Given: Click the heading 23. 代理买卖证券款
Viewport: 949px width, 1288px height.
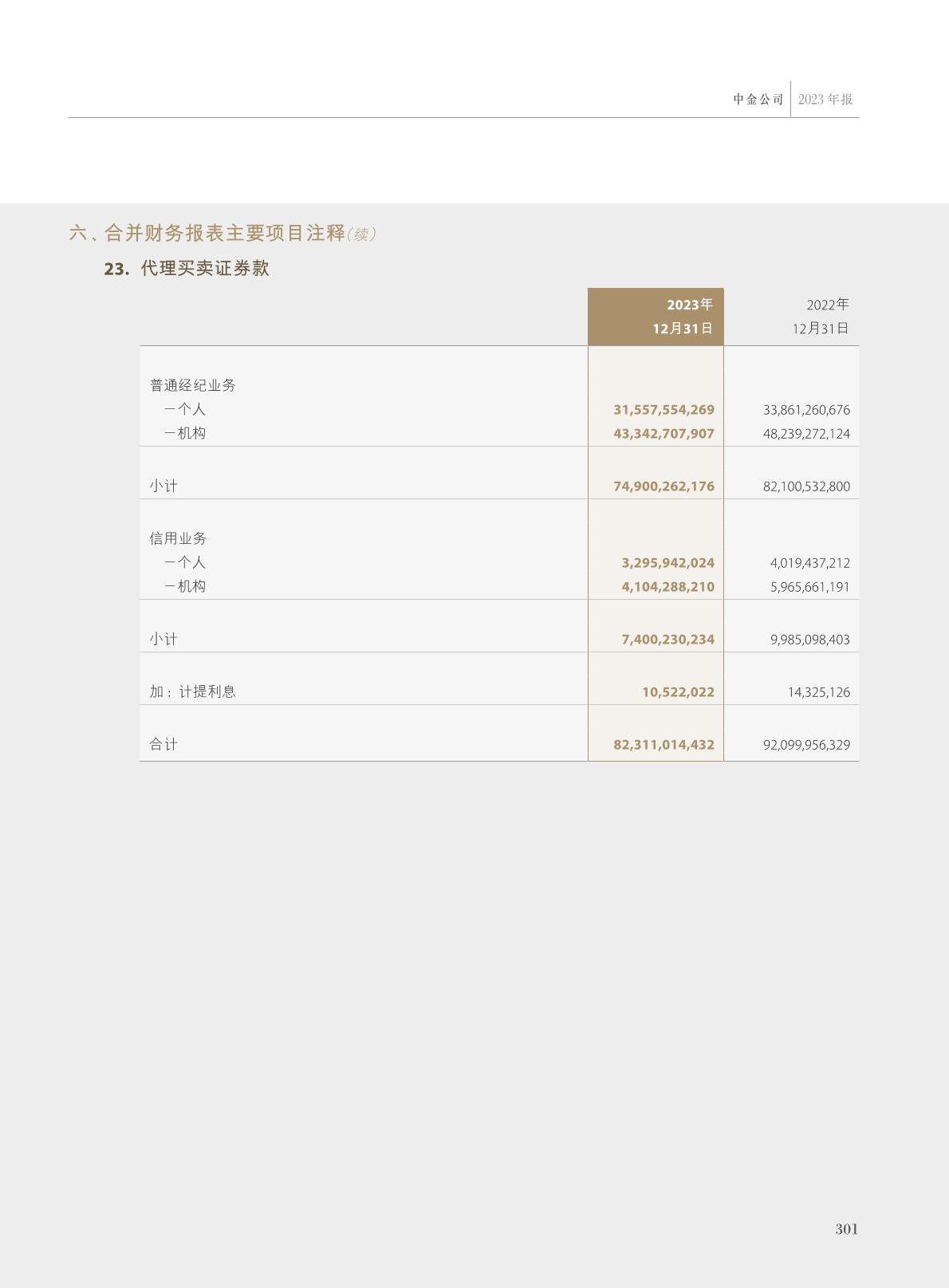Looking at the screenshot, I should [x=187, y=269].
